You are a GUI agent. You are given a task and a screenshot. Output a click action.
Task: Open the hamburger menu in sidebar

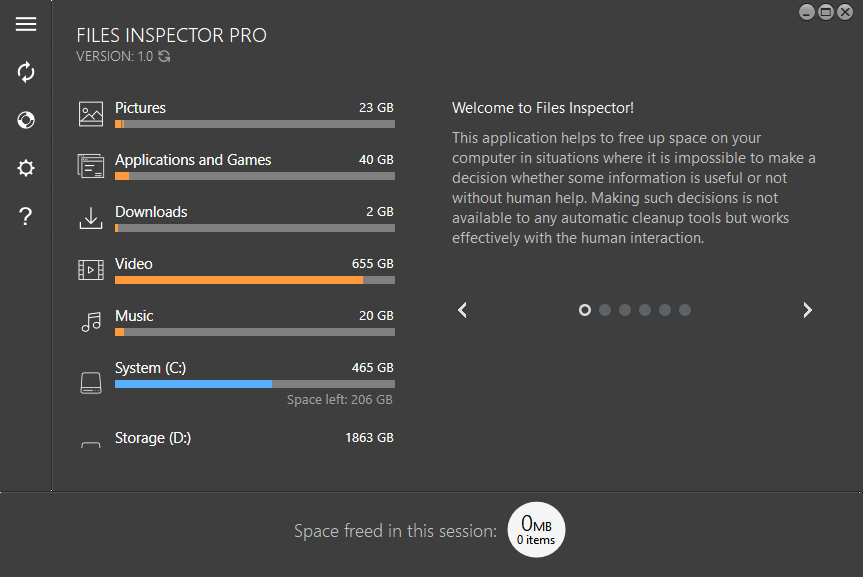26,24
